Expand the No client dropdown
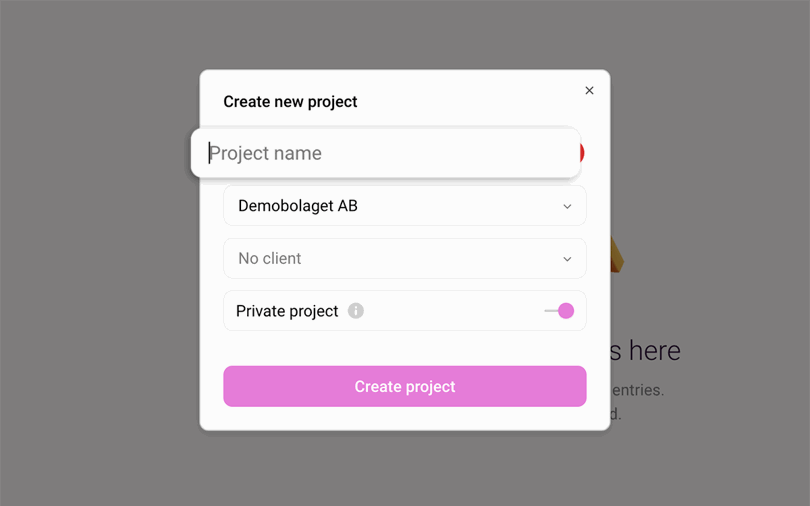810x506 pixels. point(404,259)
